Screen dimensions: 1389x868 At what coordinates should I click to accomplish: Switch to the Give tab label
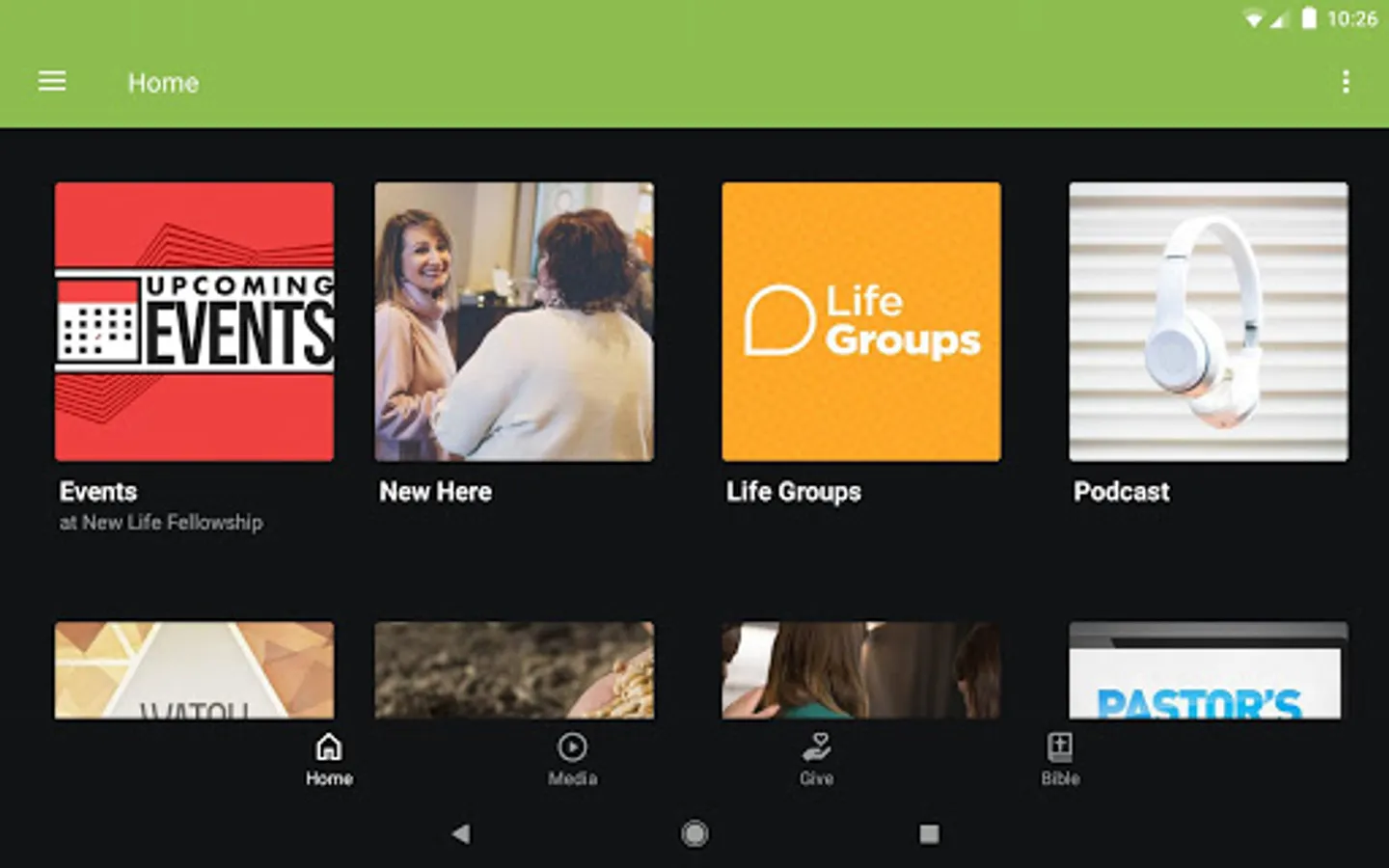click(x=817, y=778)
